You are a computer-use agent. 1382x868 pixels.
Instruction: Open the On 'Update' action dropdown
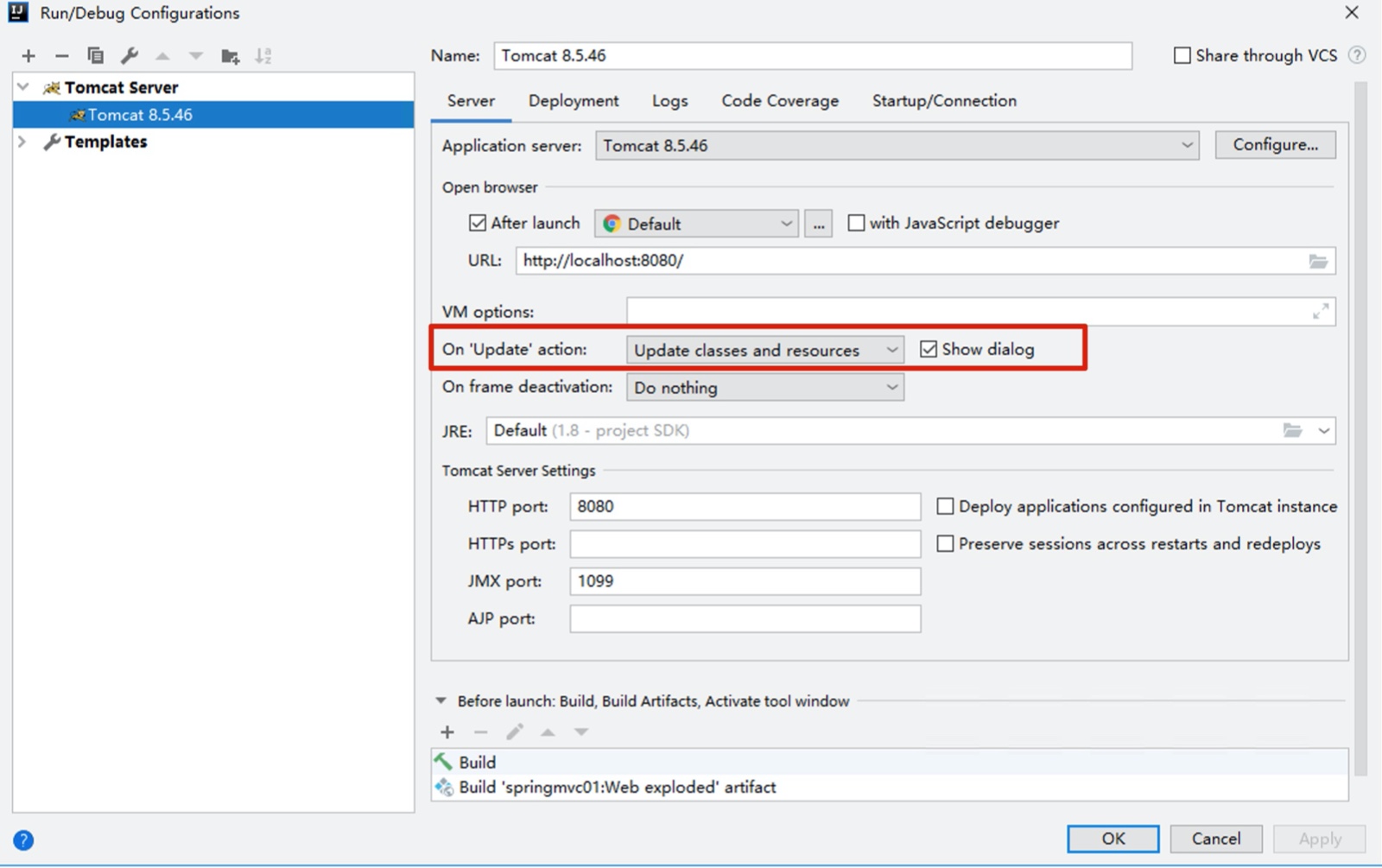765,350
